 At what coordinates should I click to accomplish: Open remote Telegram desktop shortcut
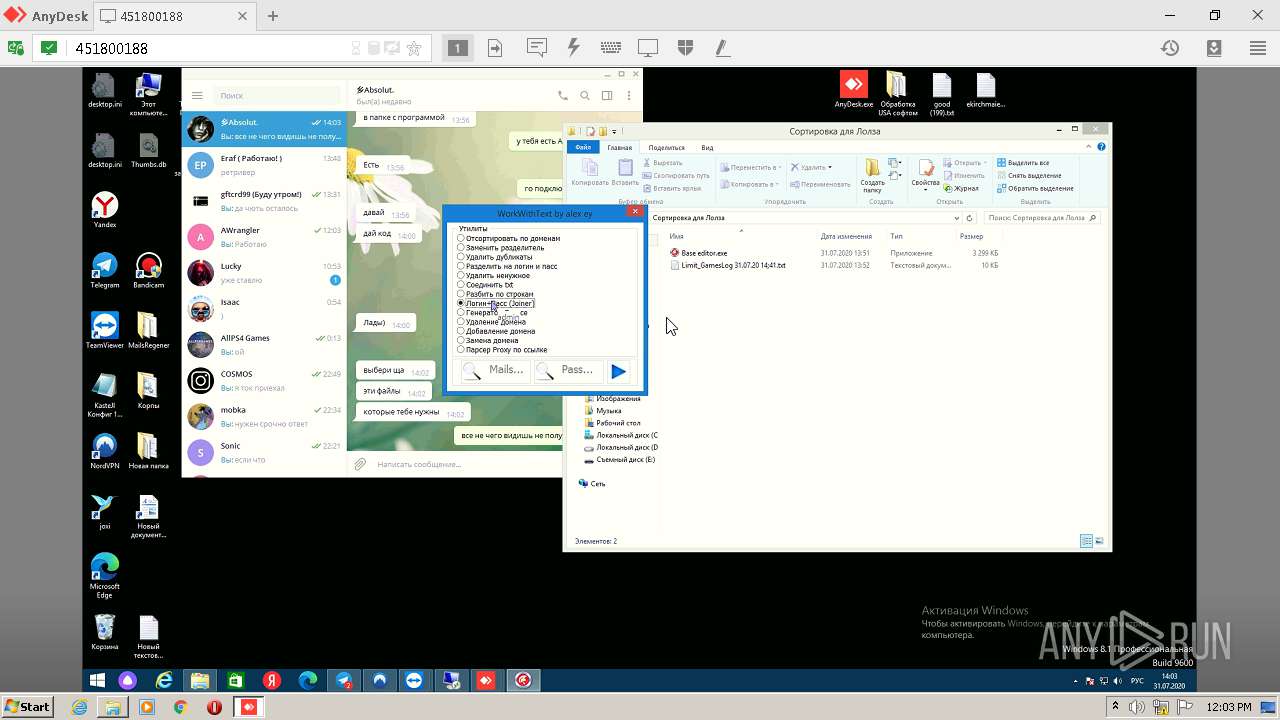pos(105,270)
